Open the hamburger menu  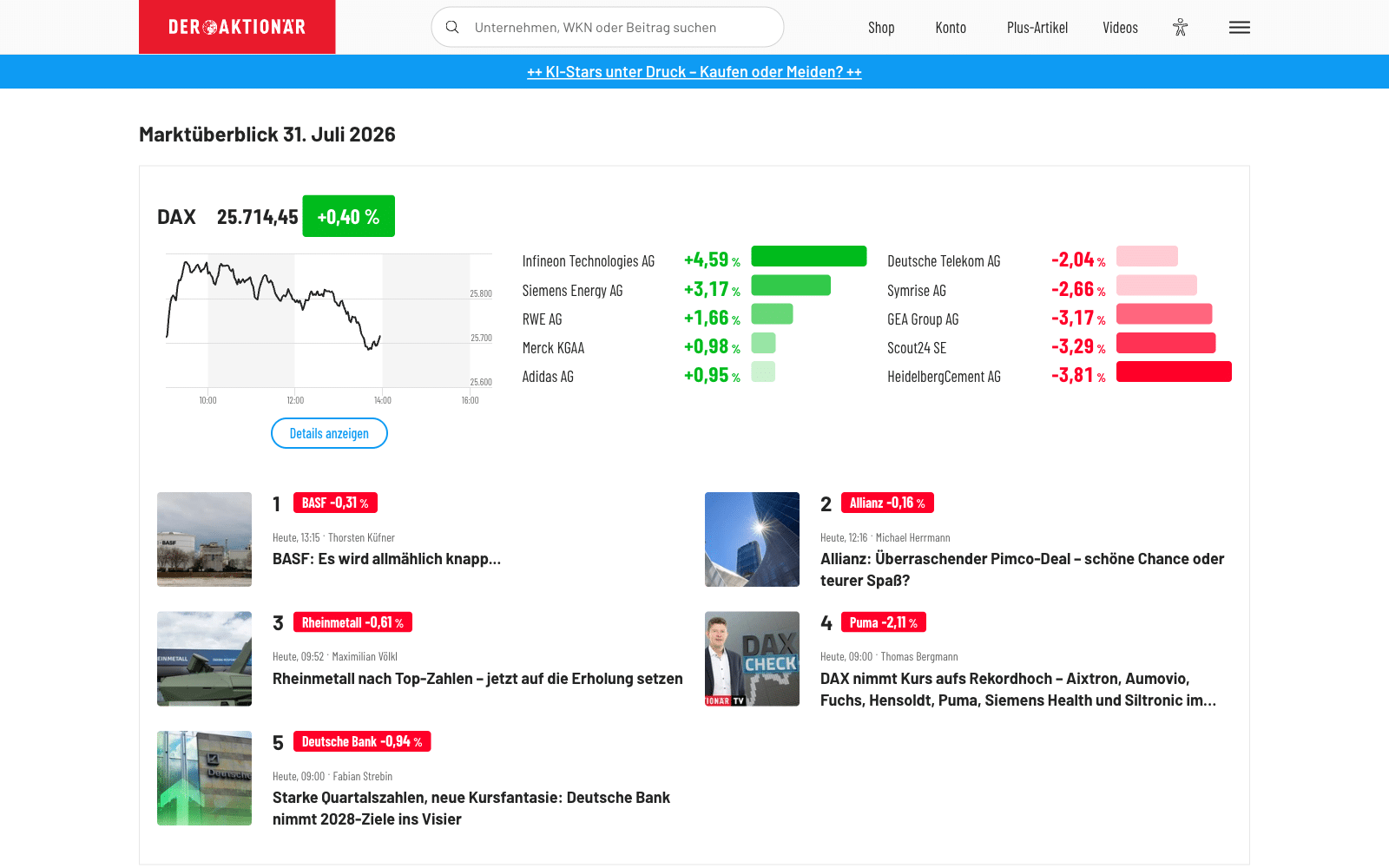pyautogui.click(x=1240, y=28)
